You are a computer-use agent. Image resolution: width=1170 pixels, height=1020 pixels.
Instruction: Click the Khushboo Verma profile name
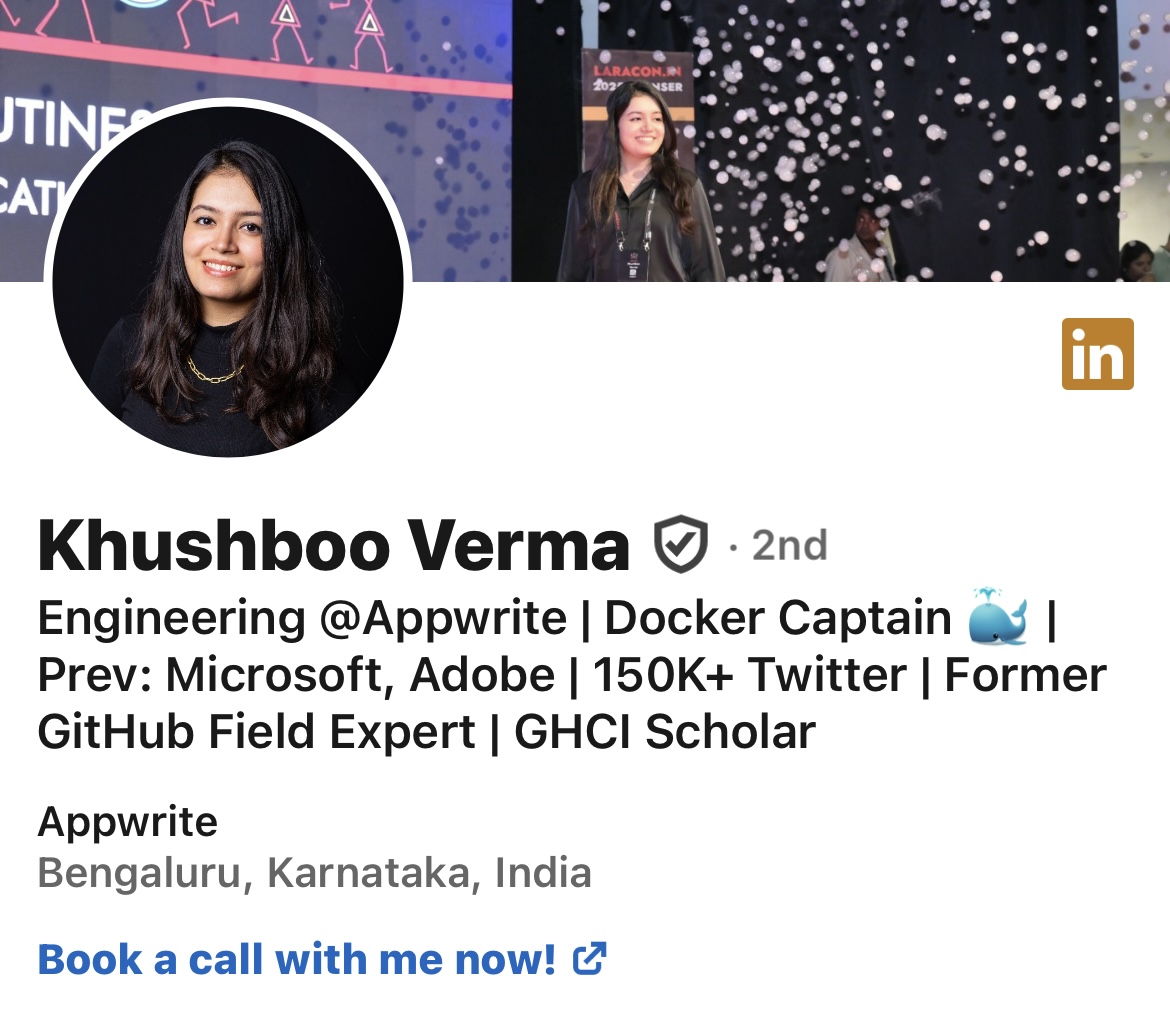[x=334, y=545]
